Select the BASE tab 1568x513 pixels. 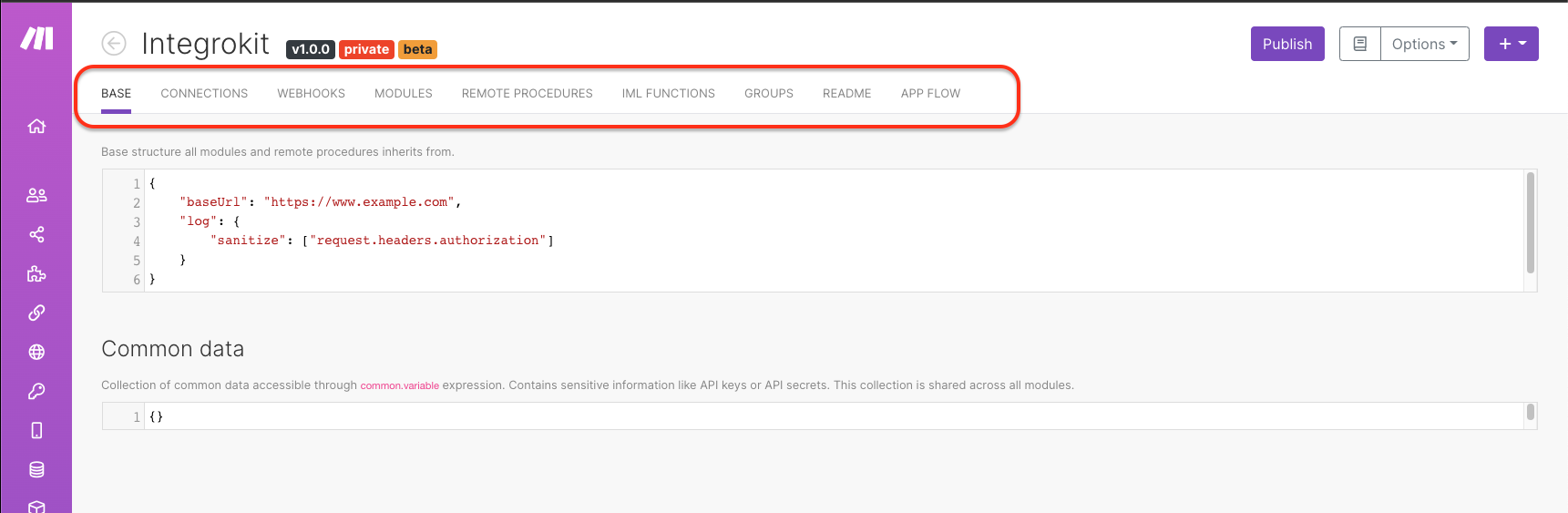pos(116,93)
